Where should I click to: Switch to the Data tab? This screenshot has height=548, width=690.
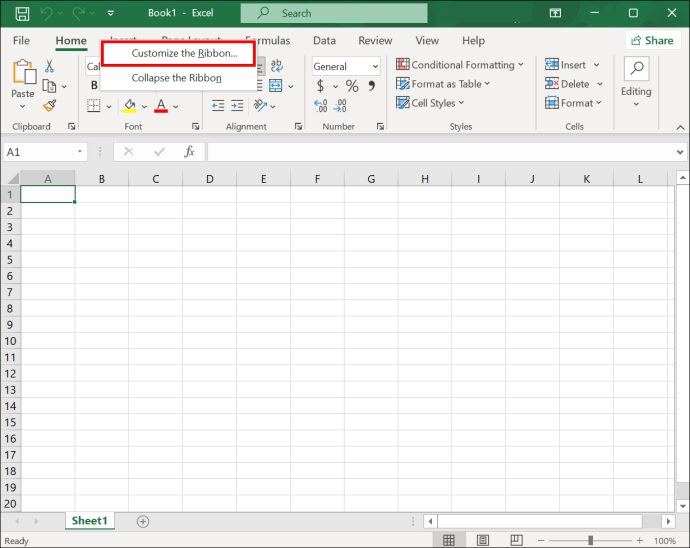point(324,40)
